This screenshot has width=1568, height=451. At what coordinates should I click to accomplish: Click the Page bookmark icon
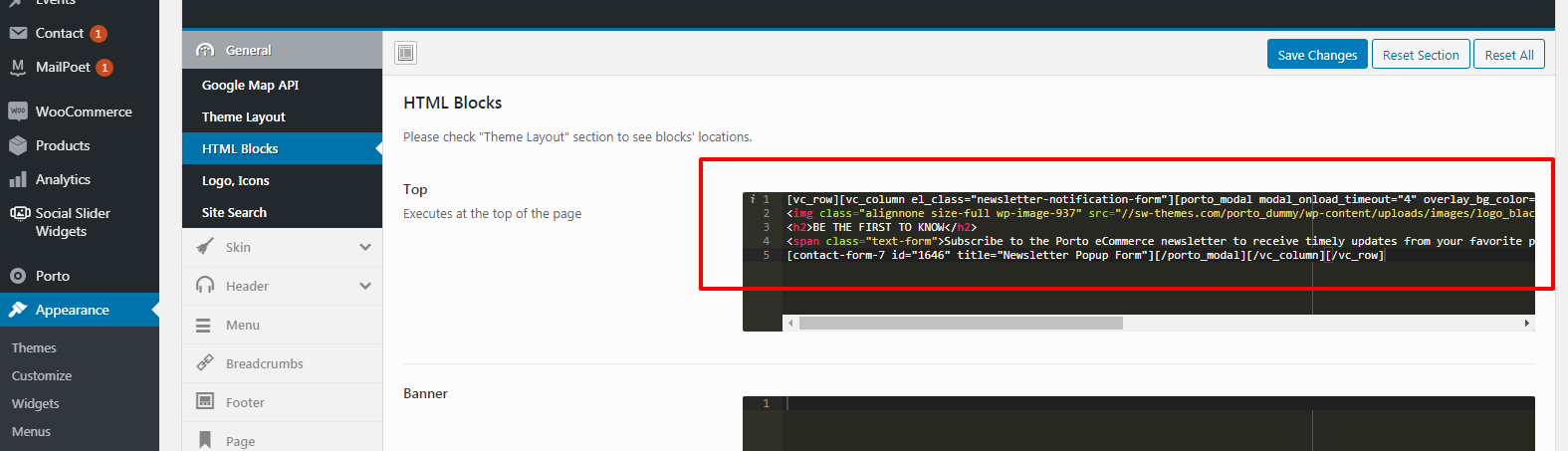[x=205, y=440]
